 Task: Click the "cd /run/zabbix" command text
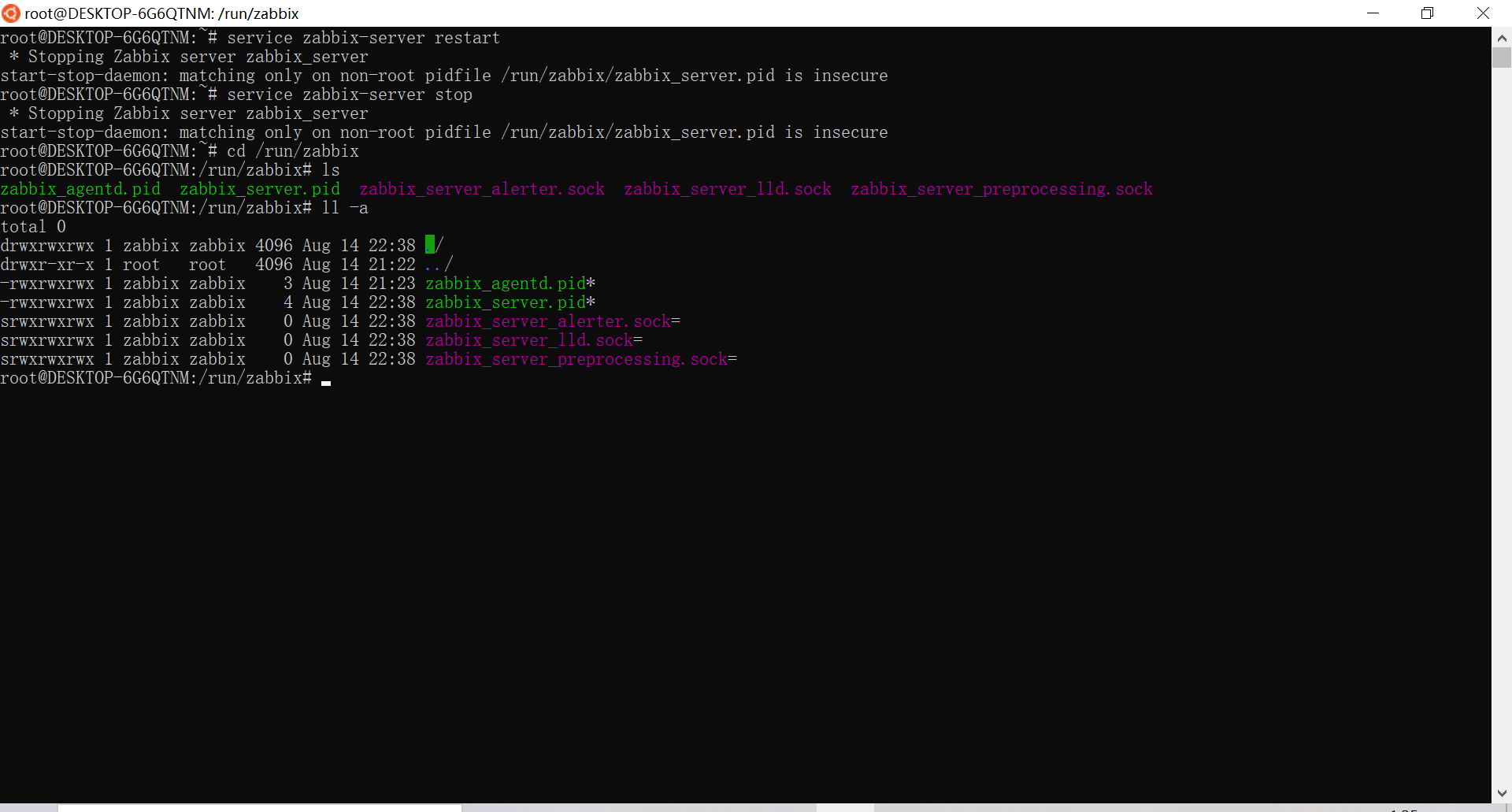[x=293, y=151]
